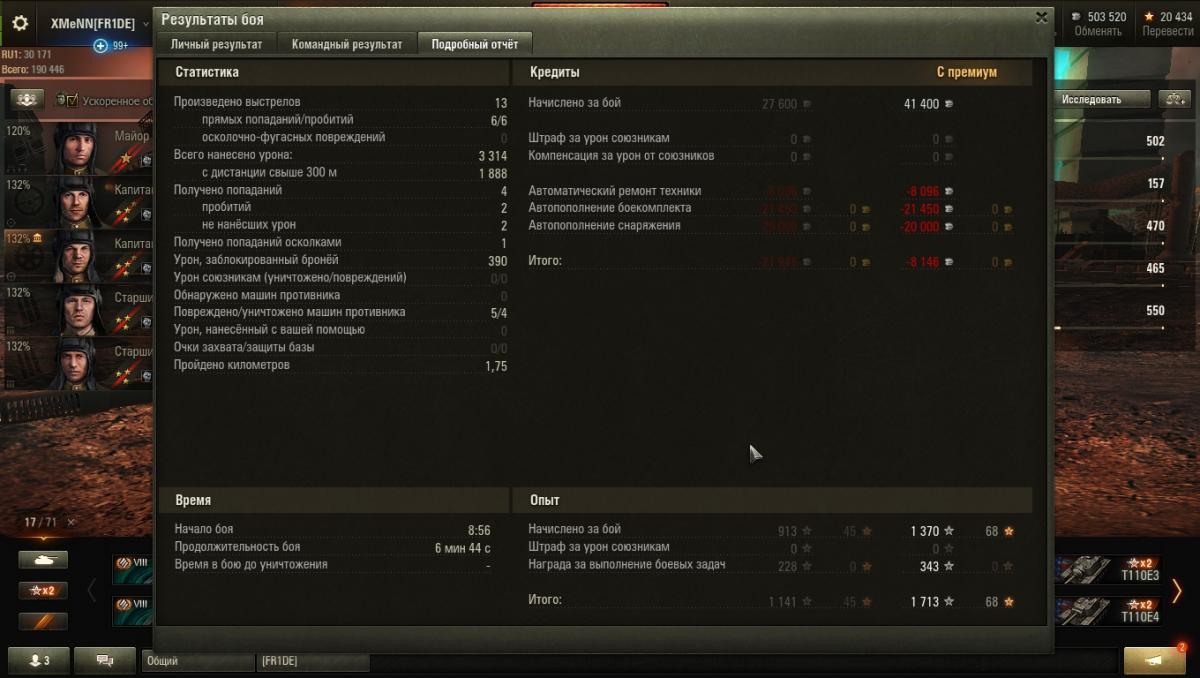Viewport: 1200px width, 678px height.
Task: Open the settings gear menu
Action: (x=20, y=23)
